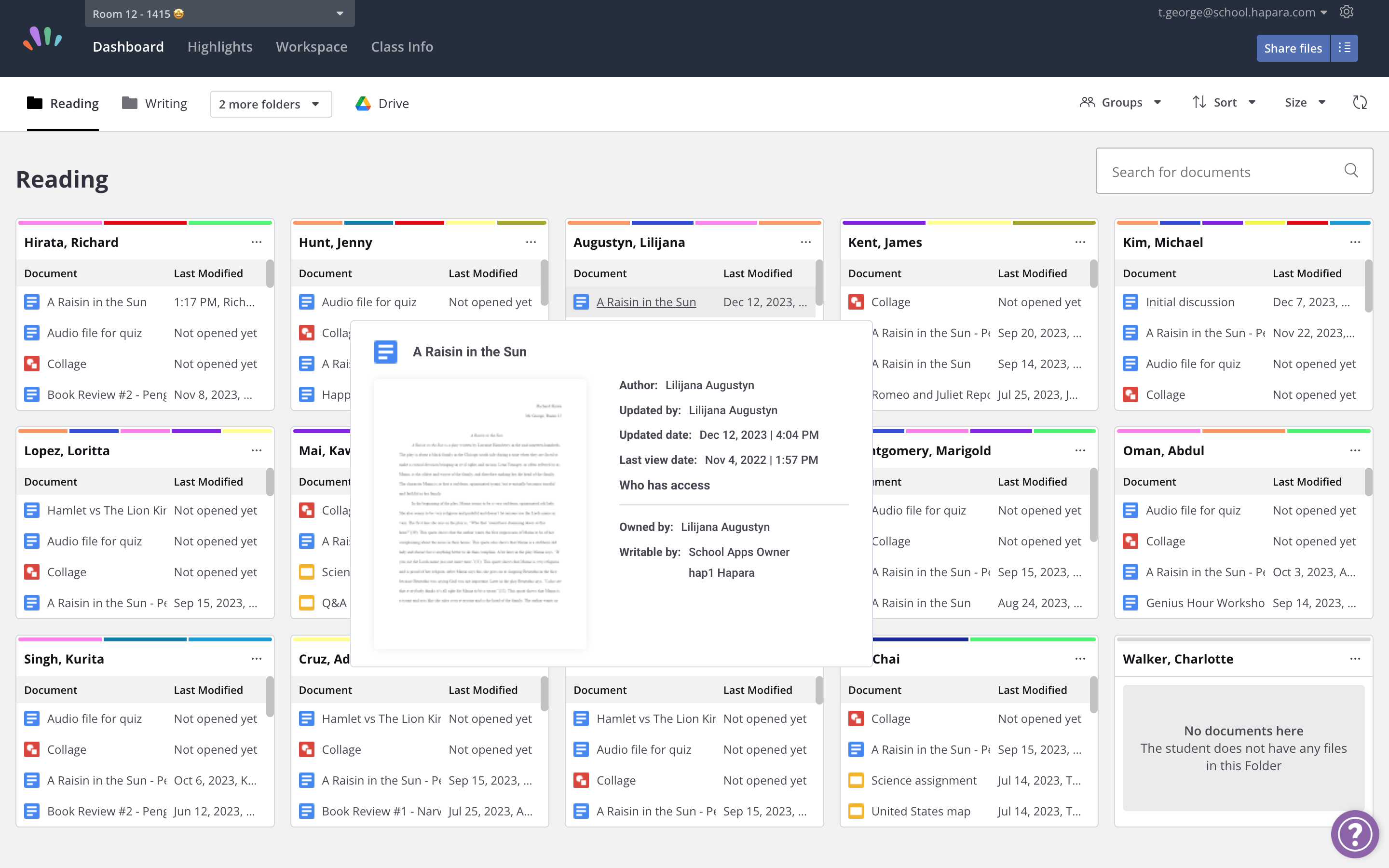
Task: Open the Highlights section
Action: coord(220,46)
